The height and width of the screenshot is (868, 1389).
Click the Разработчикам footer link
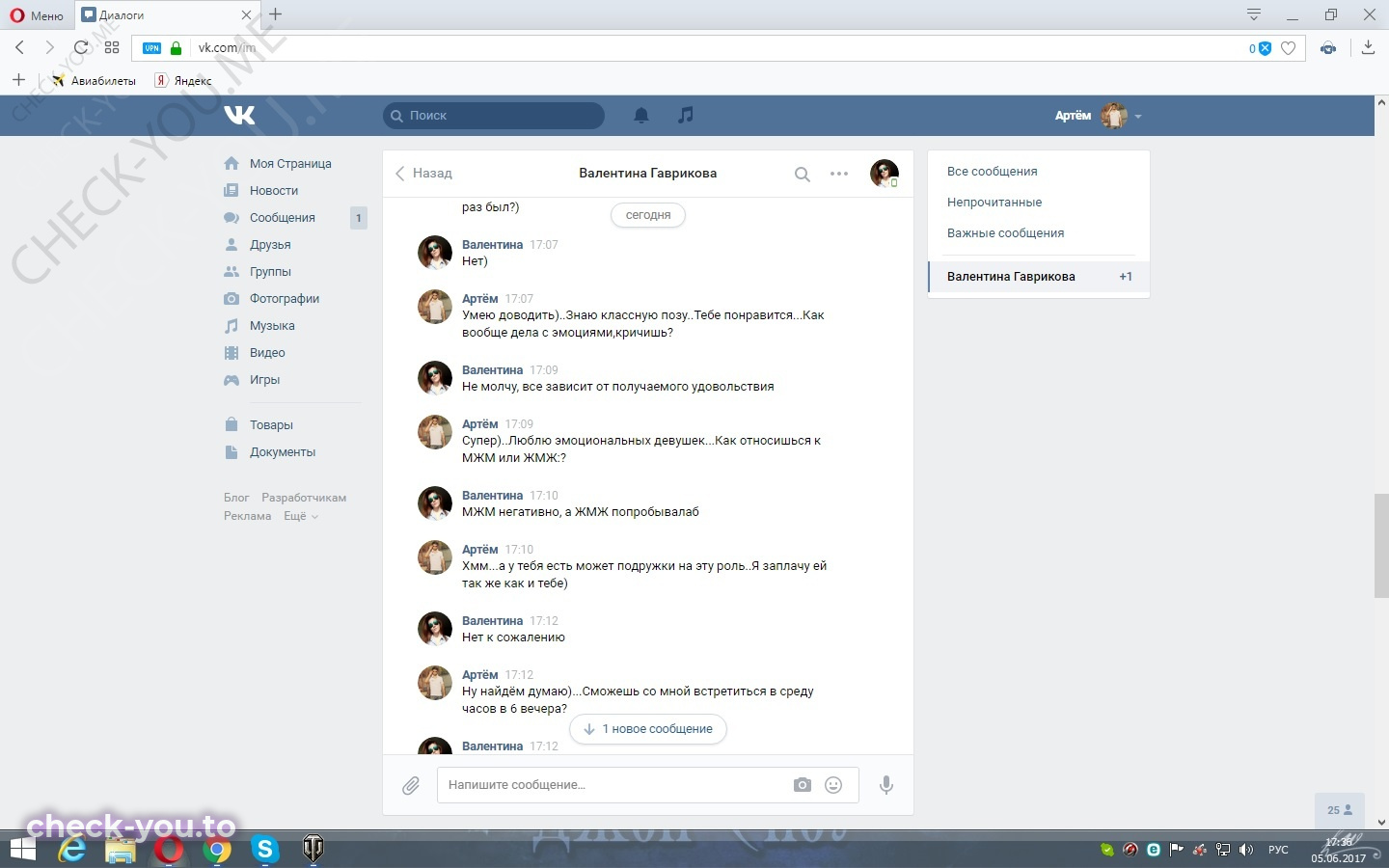304,498
